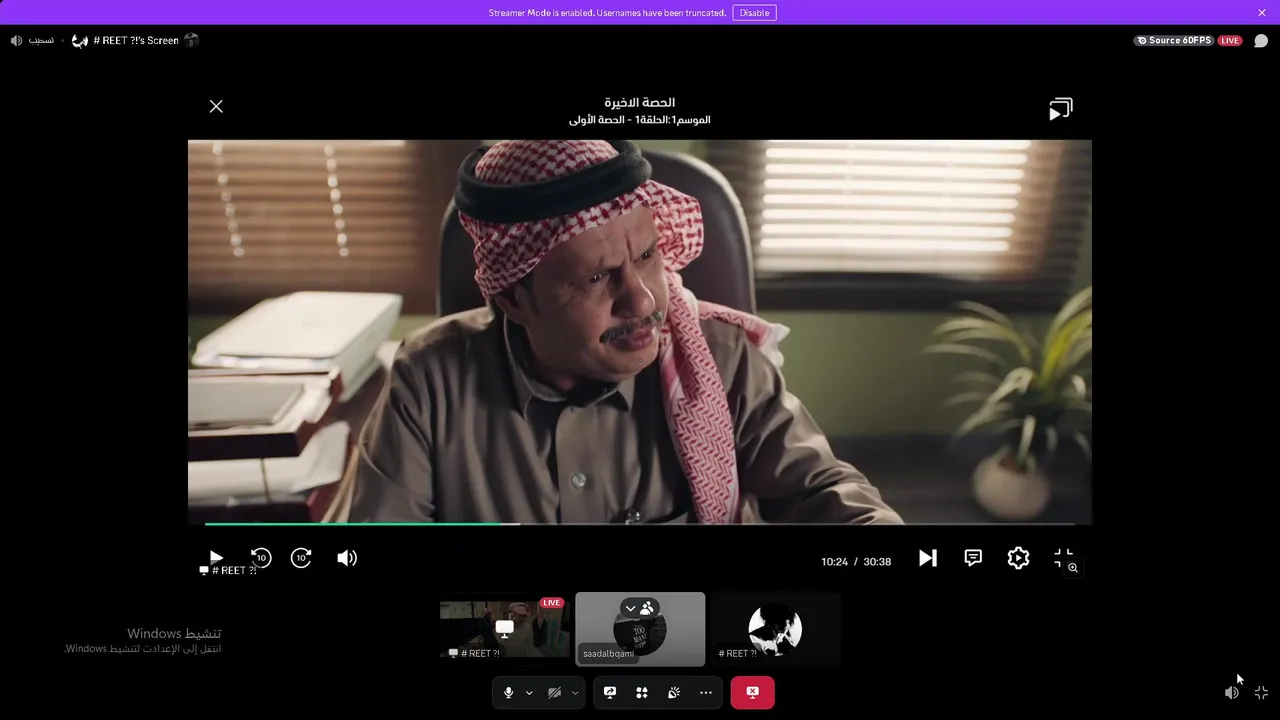Skip to next episode

pos(928,558)
